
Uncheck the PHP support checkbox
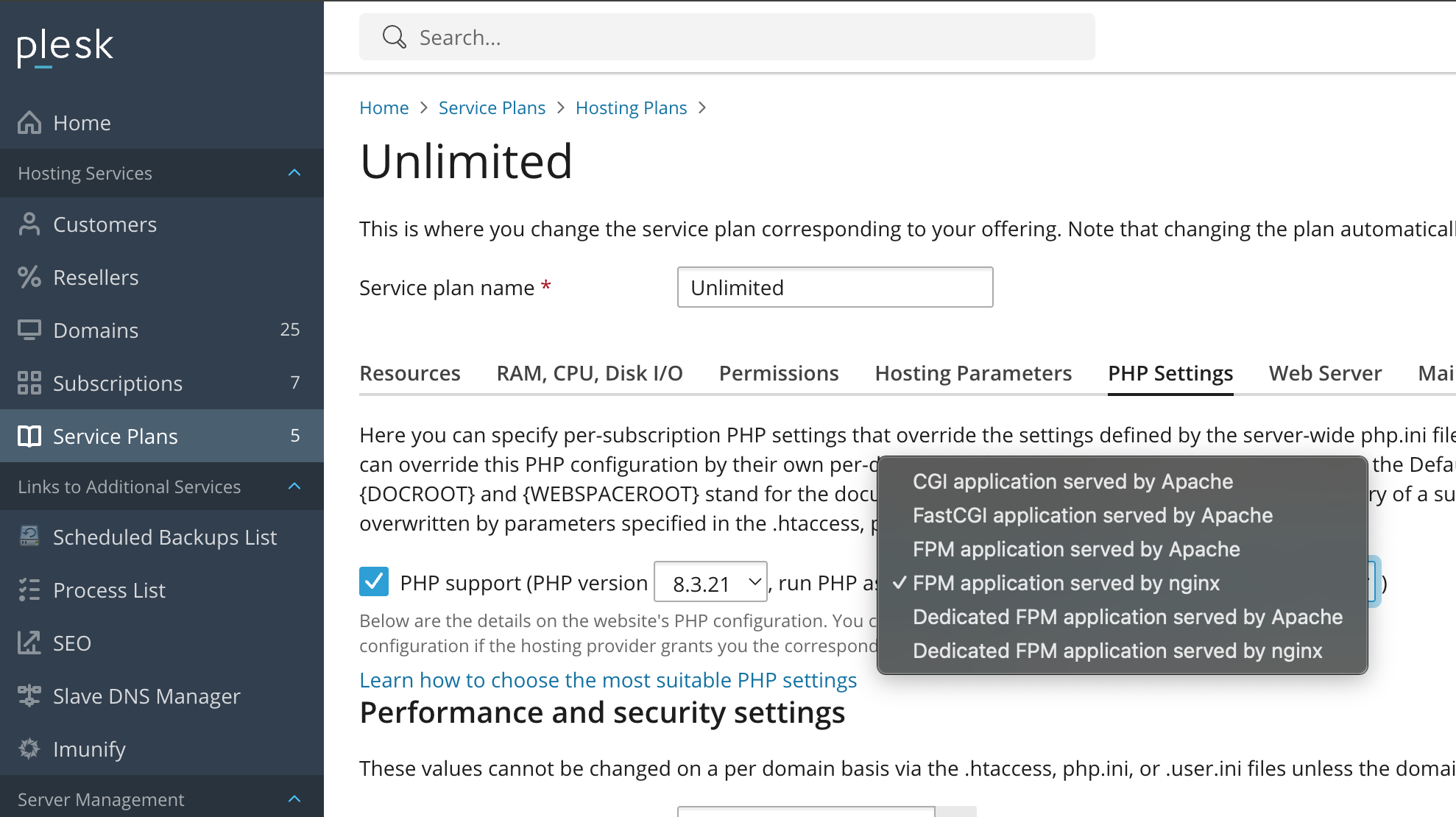tap(374, 582)
